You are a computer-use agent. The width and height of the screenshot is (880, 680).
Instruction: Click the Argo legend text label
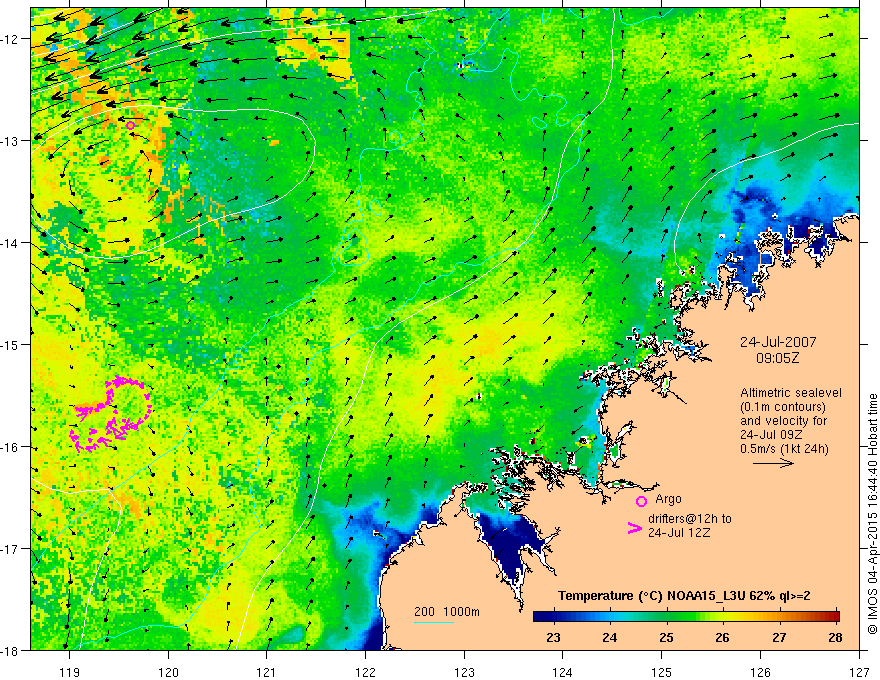point(668,499)
